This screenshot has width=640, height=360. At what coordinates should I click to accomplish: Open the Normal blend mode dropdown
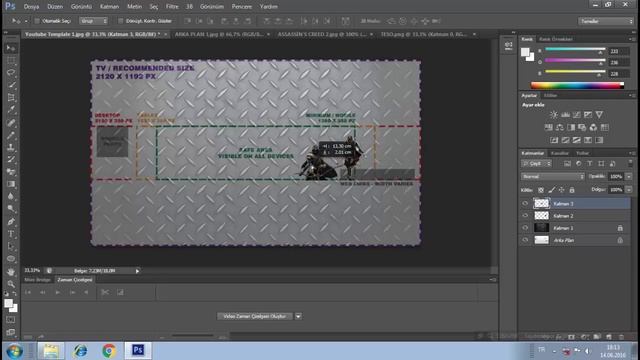click(553, 177)
